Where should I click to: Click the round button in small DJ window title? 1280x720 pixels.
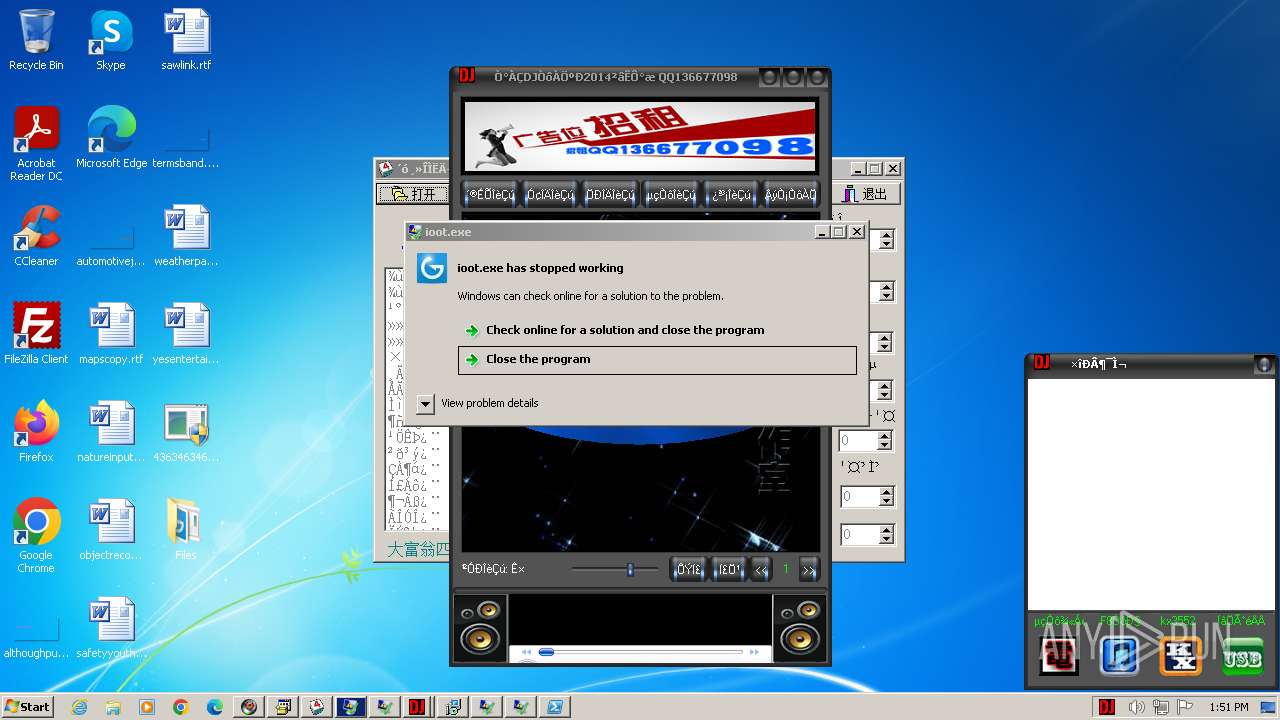1264,364
